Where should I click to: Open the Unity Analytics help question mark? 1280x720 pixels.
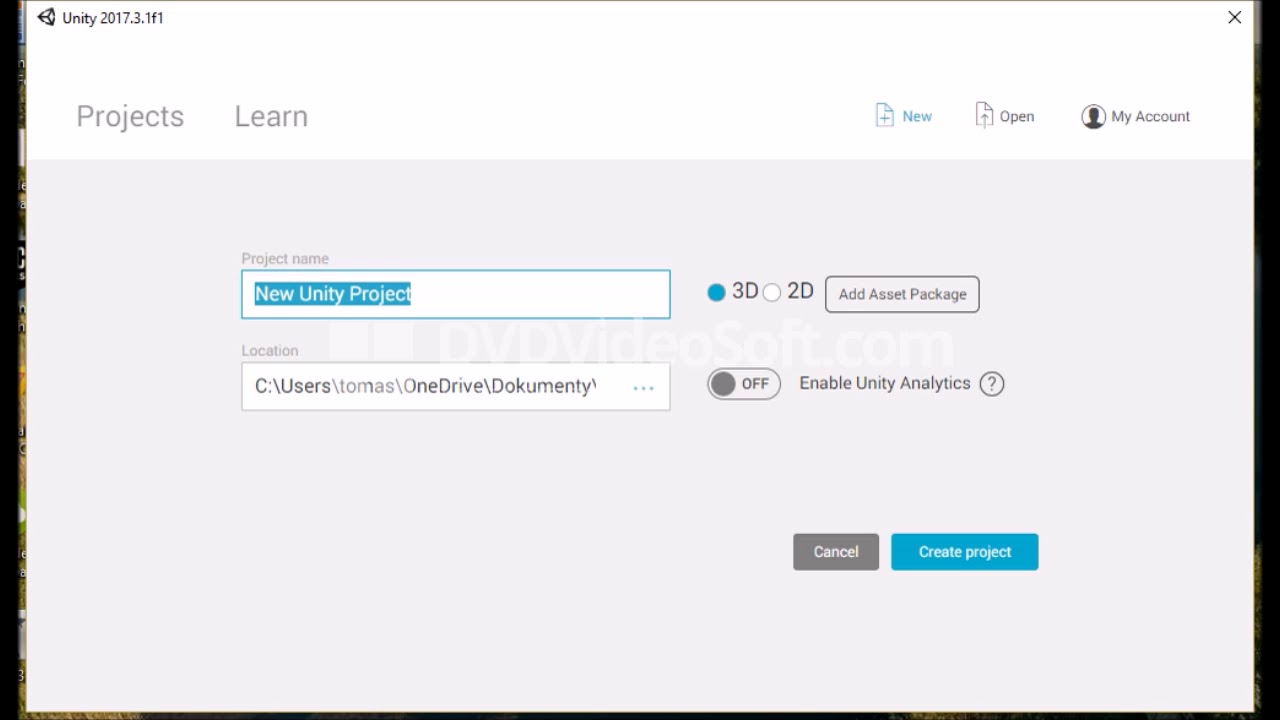pos(991,384)
